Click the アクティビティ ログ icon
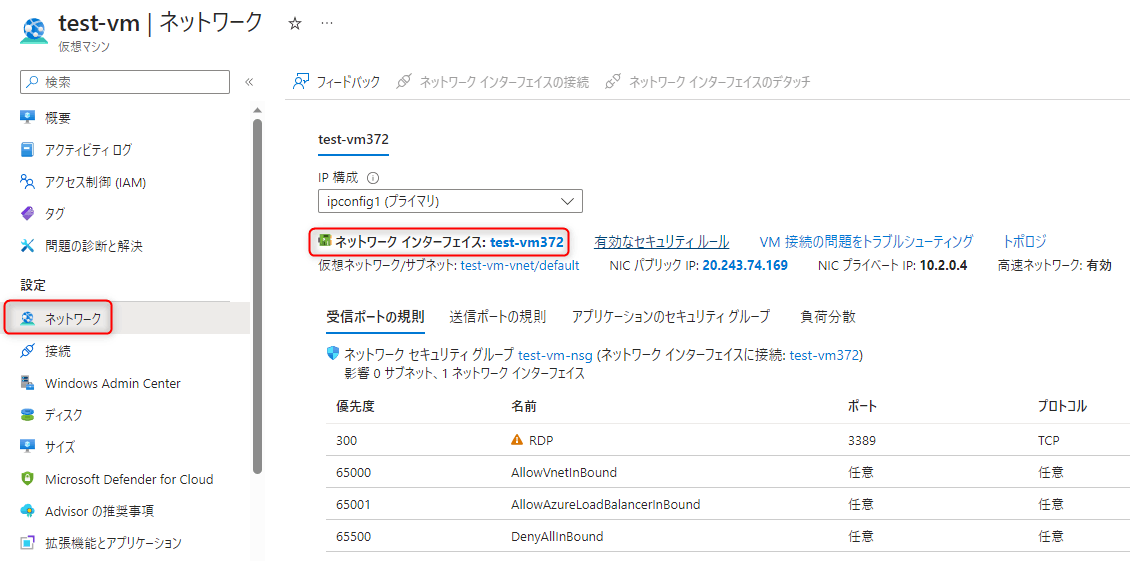Viewport: 1130px width, 561px height. pyautogui.click(x=27, y=150)
